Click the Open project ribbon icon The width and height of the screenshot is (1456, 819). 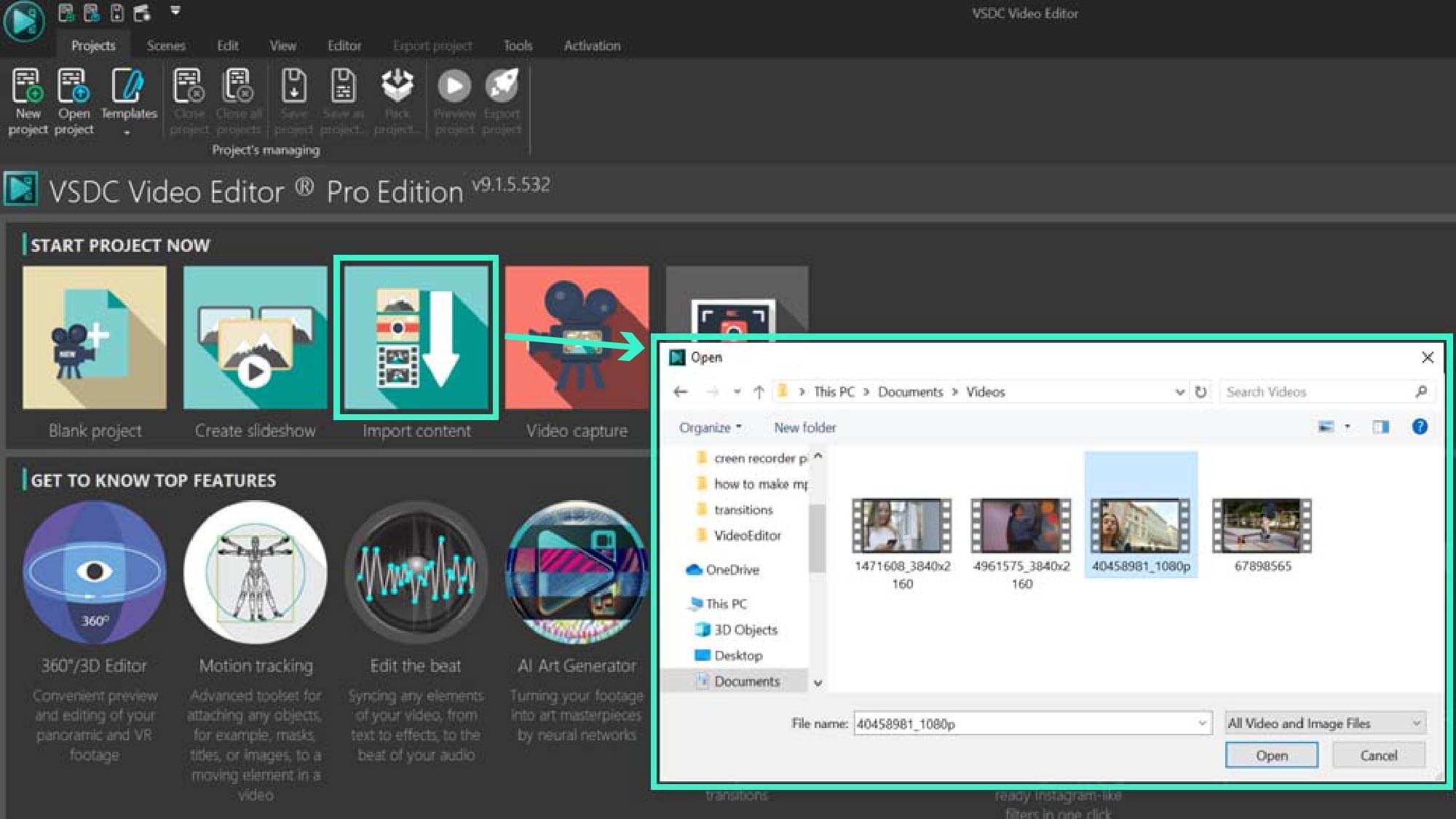[x=74, y=100]
